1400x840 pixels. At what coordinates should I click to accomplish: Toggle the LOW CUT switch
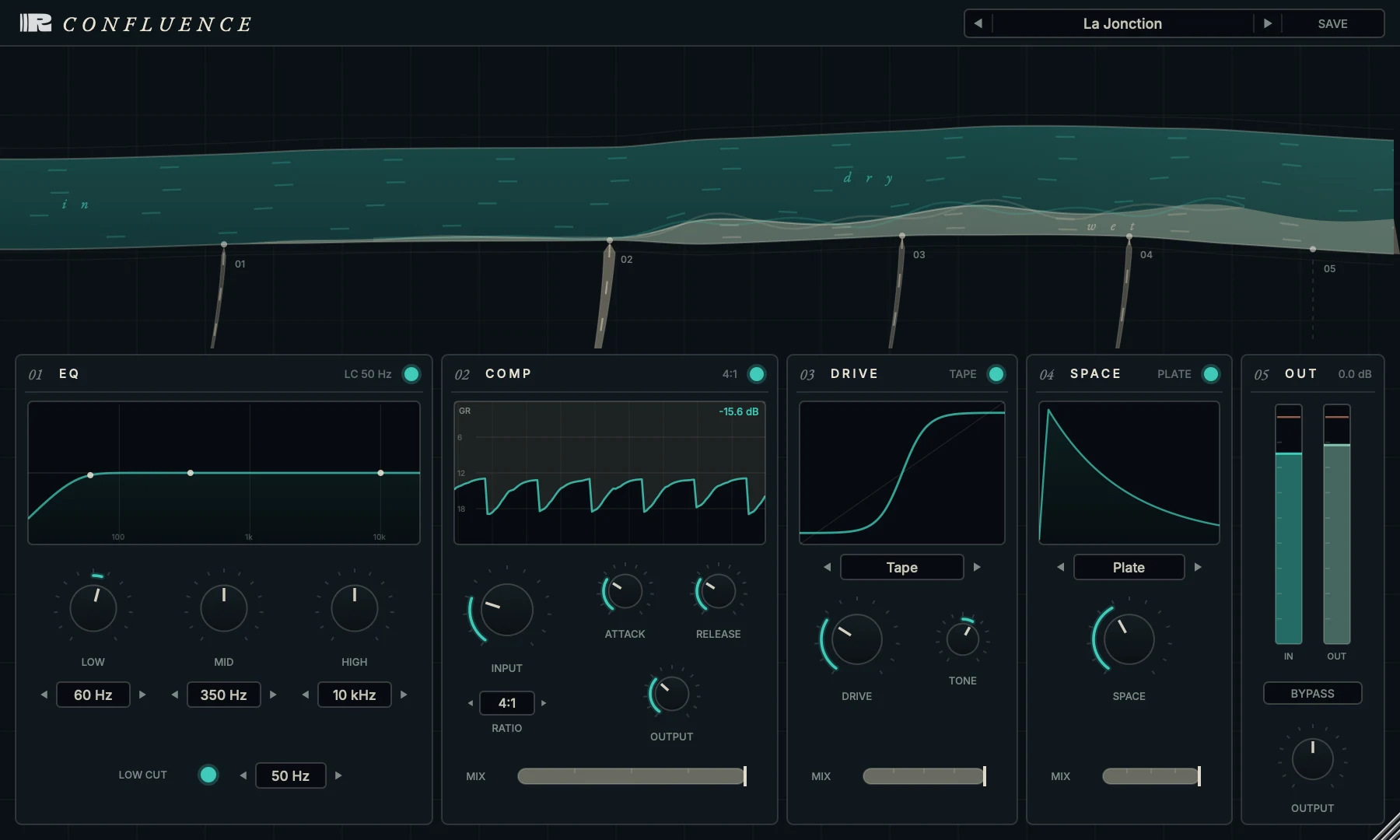coord(208,775)
